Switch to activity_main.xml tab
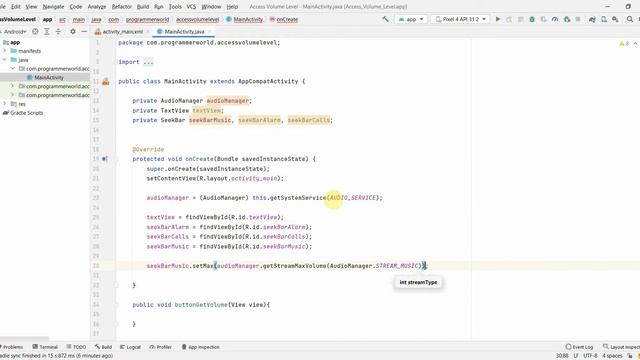This screenshot has height=360, width=640. (x=122, y=31)
